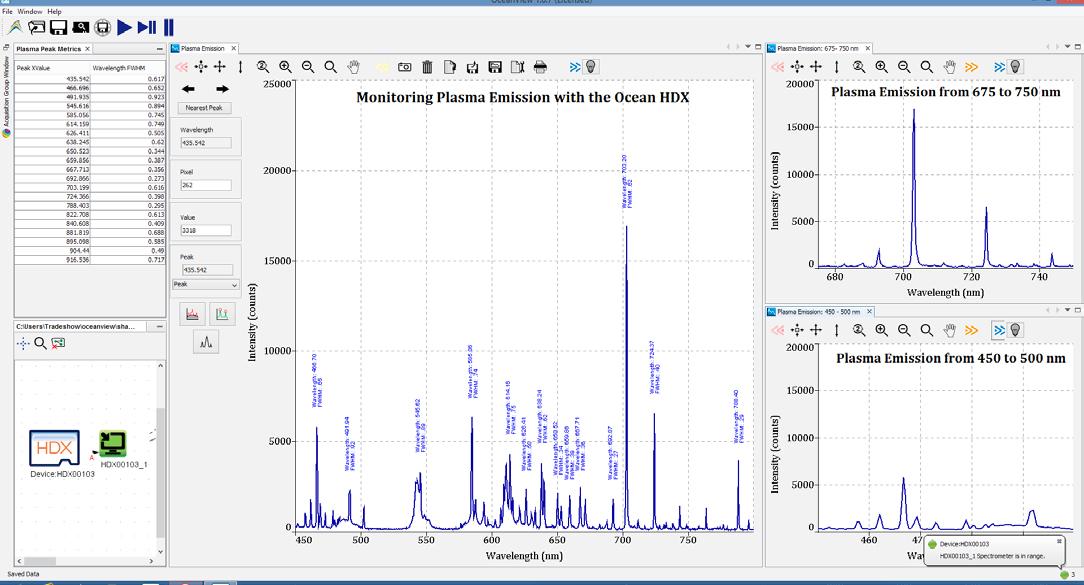Viewport: 1084px width, 585px height.
Task: Click the Nearest Peak button
Action: point(205,108)
